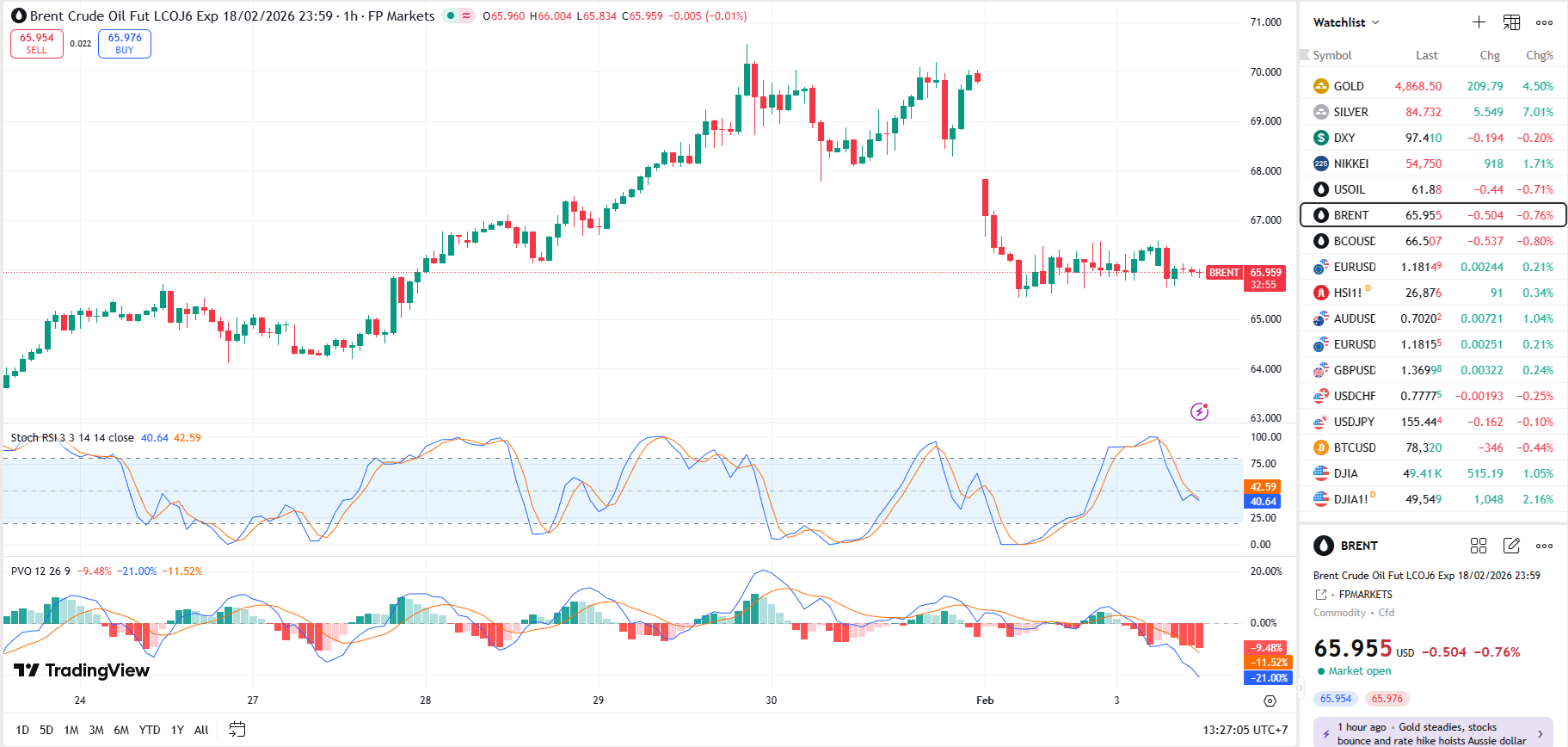Add a symbol with the watchlist plus icon
The height and width of the screenshot is (747, 1568).
(x=1479, y=22)
